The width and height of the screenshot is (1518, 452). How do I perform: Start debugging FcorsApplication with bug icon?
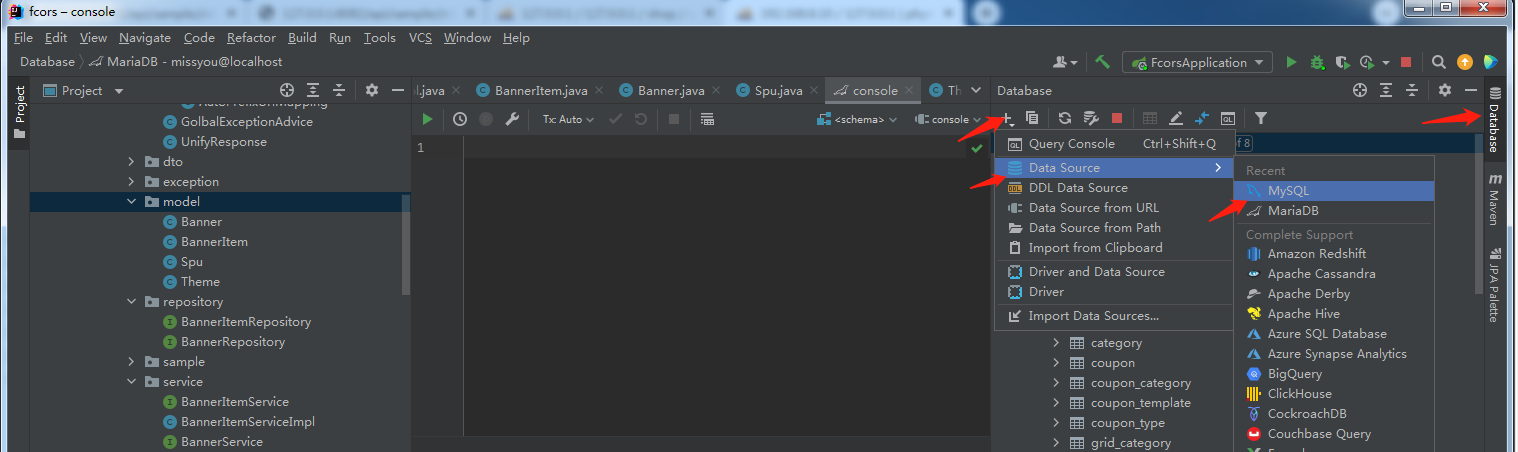click(1317, 62)
